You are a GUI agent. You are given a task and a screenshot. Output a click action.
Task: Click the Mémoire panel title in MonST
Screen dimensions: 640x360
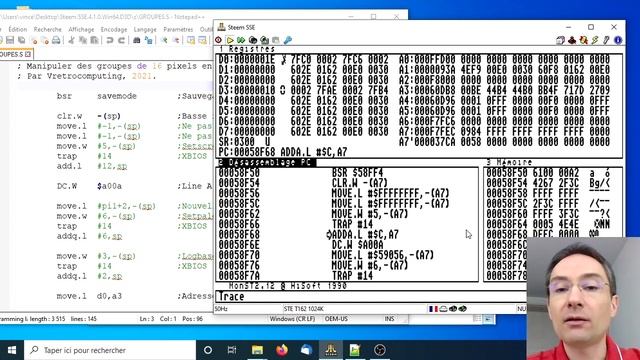pyautogui.click(x=509, y=162)
